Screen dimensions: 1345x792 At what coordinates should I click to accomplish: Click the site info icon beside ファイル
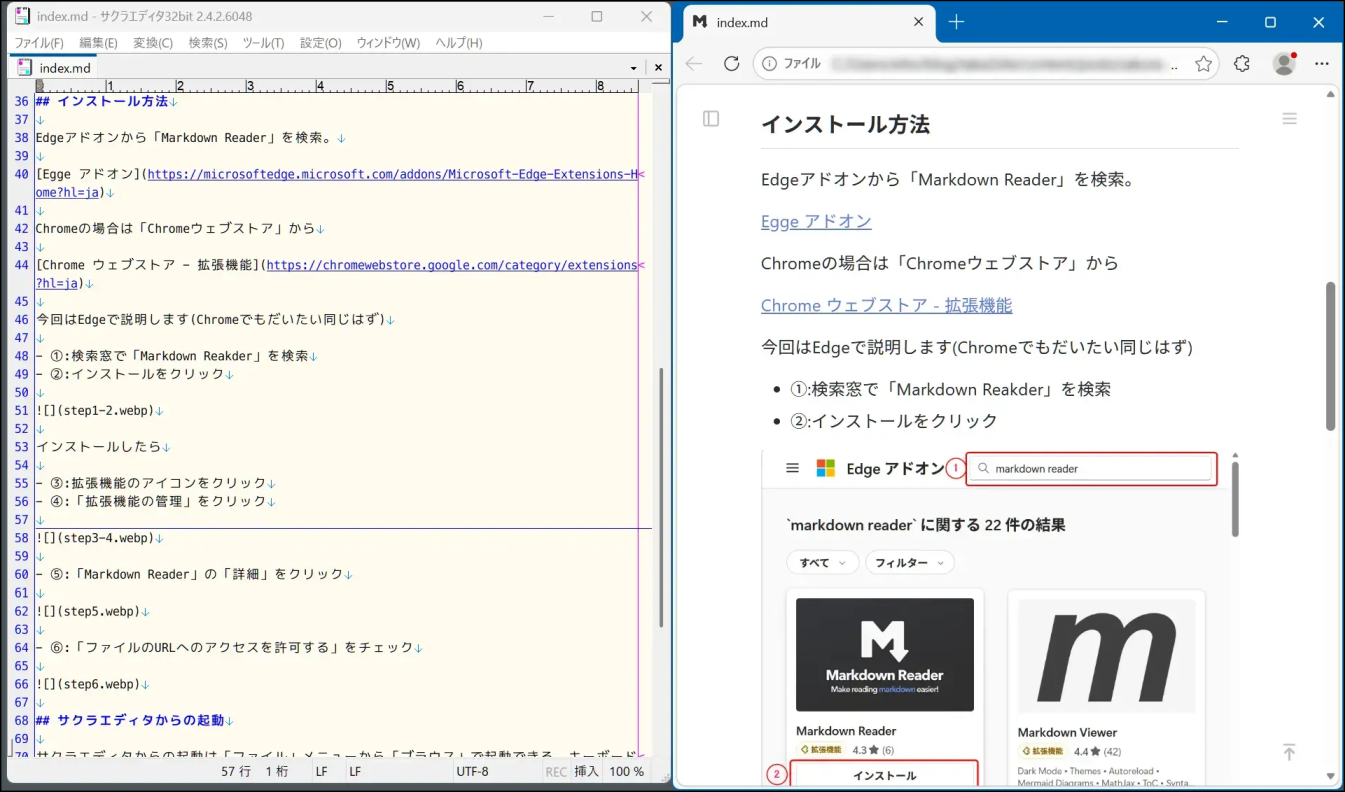click(769, 64)
